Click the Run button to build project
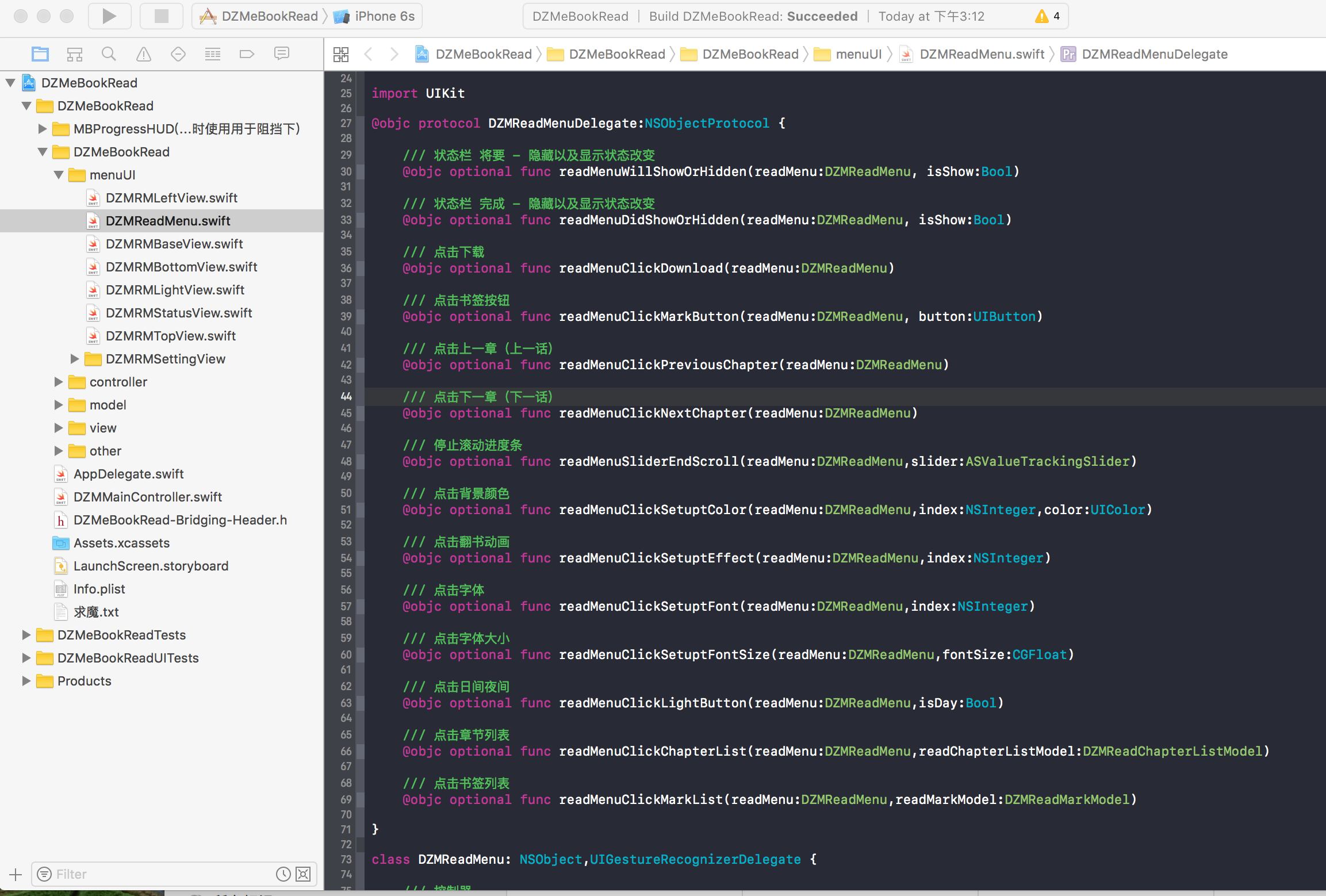This screenshot has width=1326, height=896. tap(109, 16)
